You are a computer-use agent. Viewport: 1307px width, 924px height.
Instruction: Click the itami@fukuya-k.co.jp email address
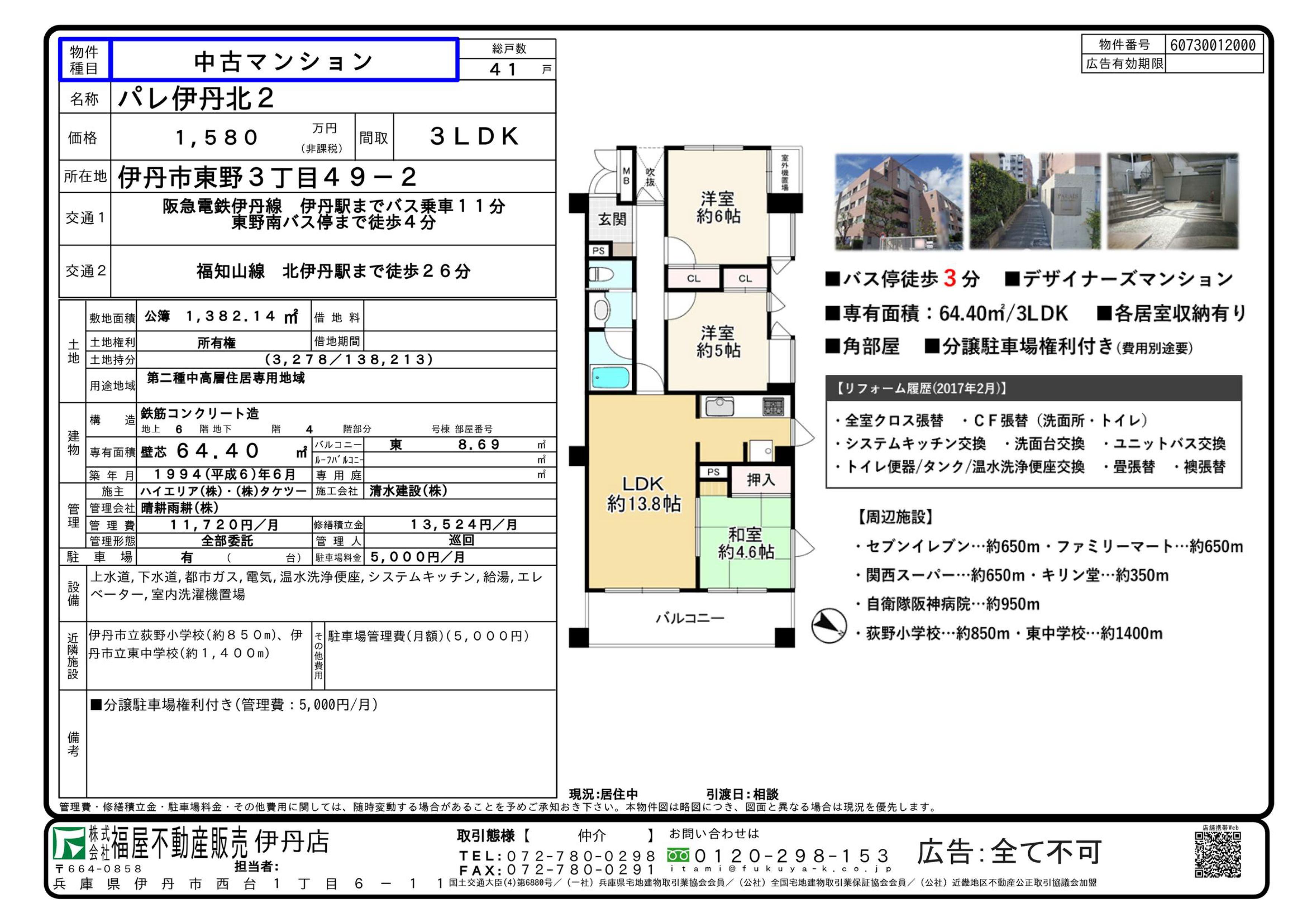tap(781, 869)
